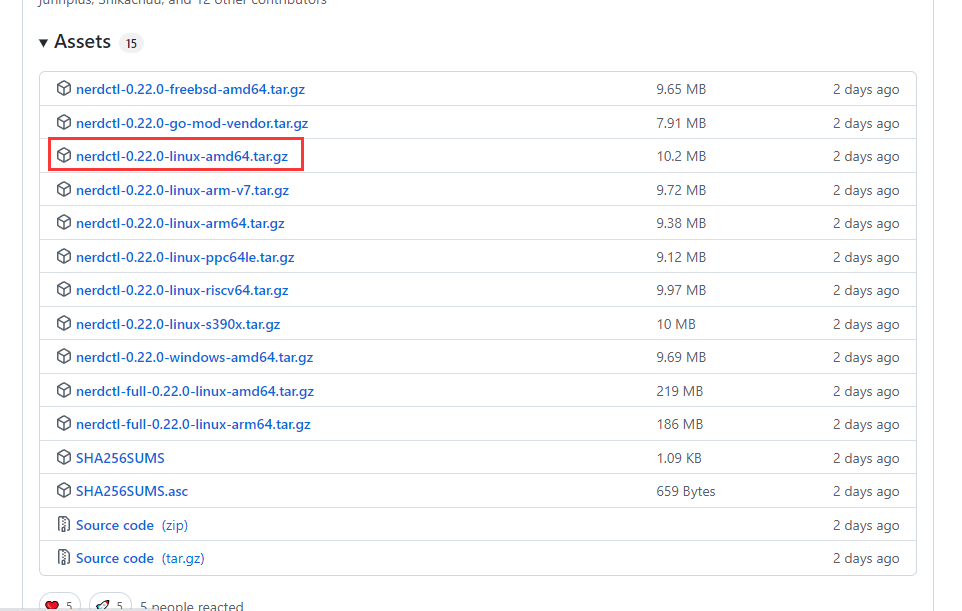Viewport: 962px width, 611px height.
Task: Click the package icon beside nerdctl-full-0.22.0-linux-amd64.tar.gz
Action: (64, 390)
